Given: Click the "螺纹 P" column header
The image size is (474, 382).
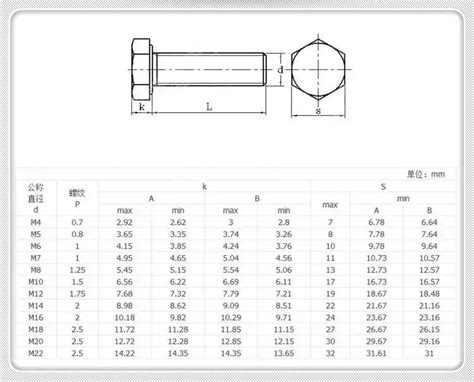Looking at the screenshot, I should point(77,198).
